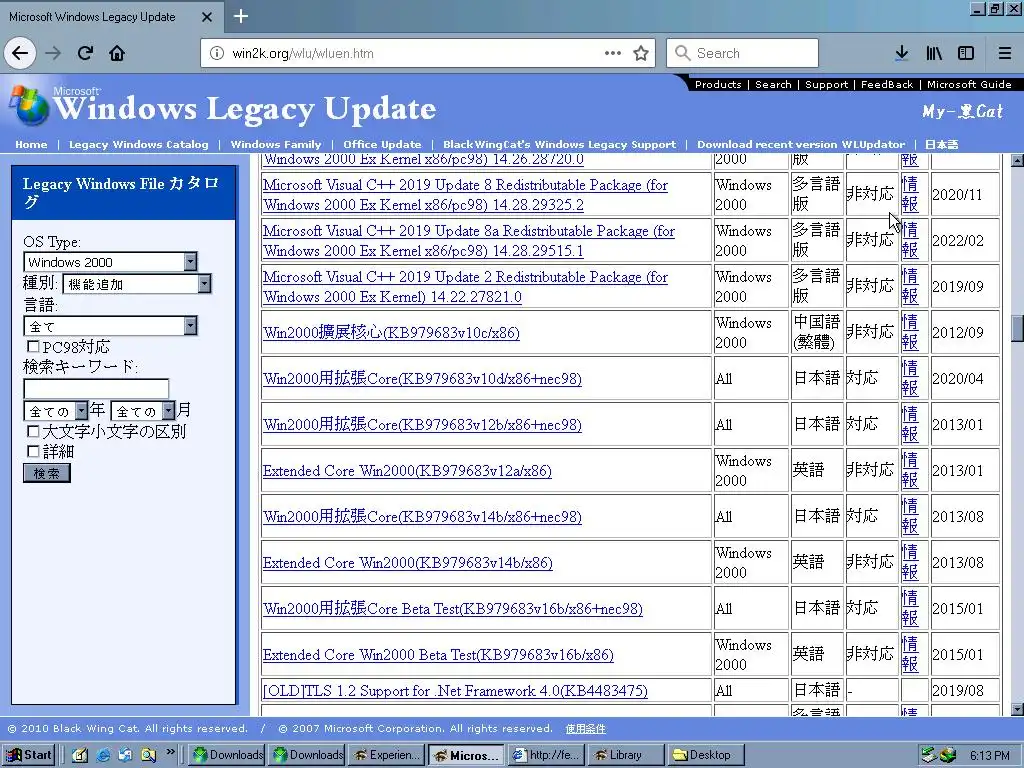The height and width of the screenshot is (768, 1024).
Task: Bookmark this page with the star icon
Action: [x=641, y=53]
